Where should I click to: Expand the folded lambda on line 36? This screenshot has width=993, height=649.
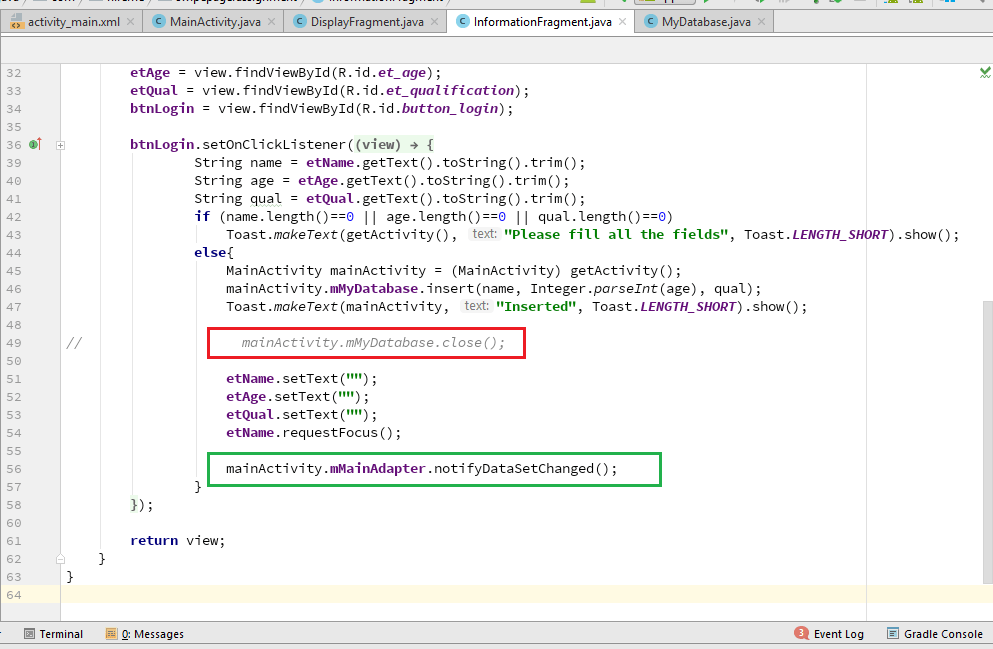60,145
